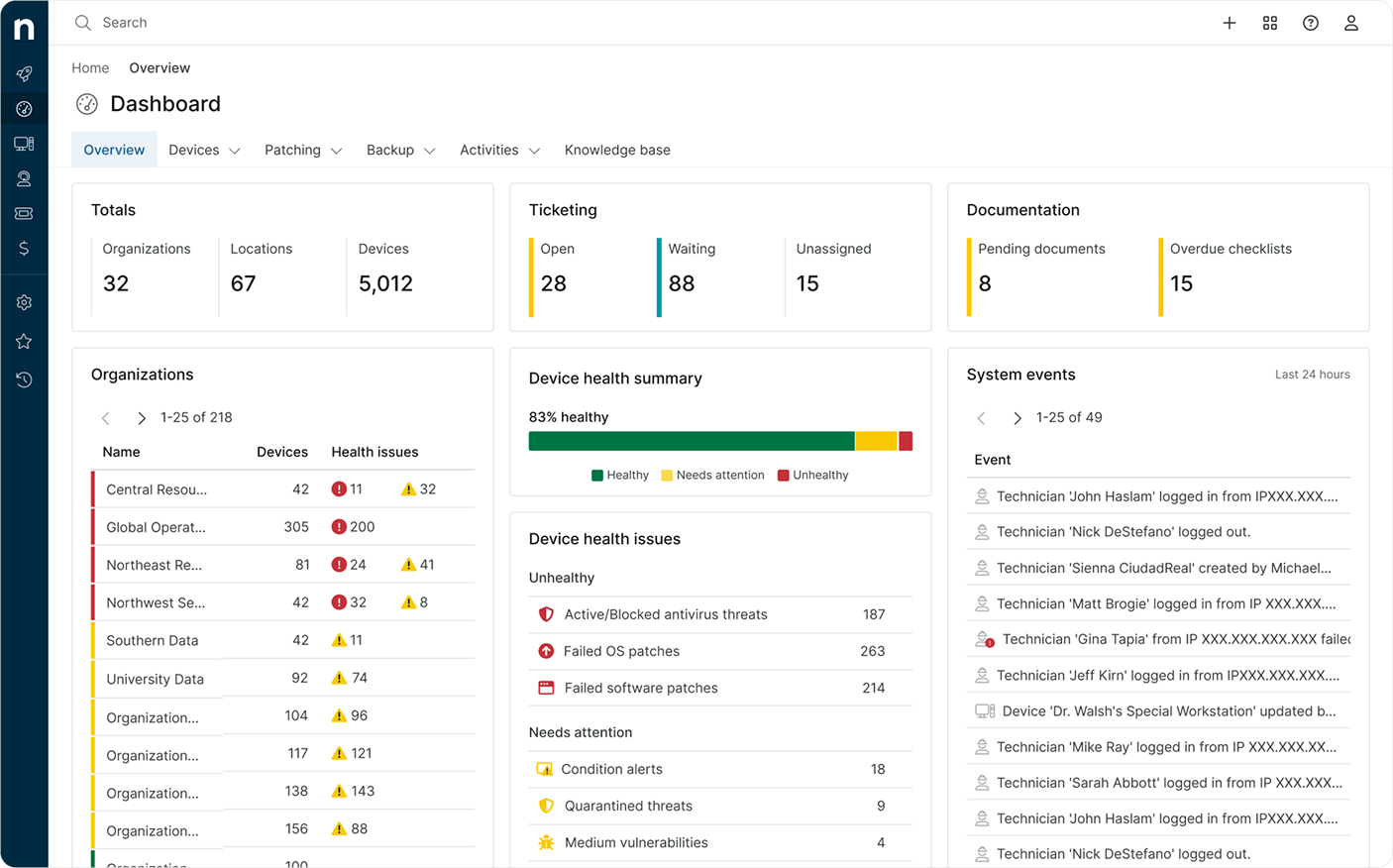Screen dimensions: 1393x868
Task: Open the rocket Get Started sidebar icon
Action: click(x=24, y=73)
